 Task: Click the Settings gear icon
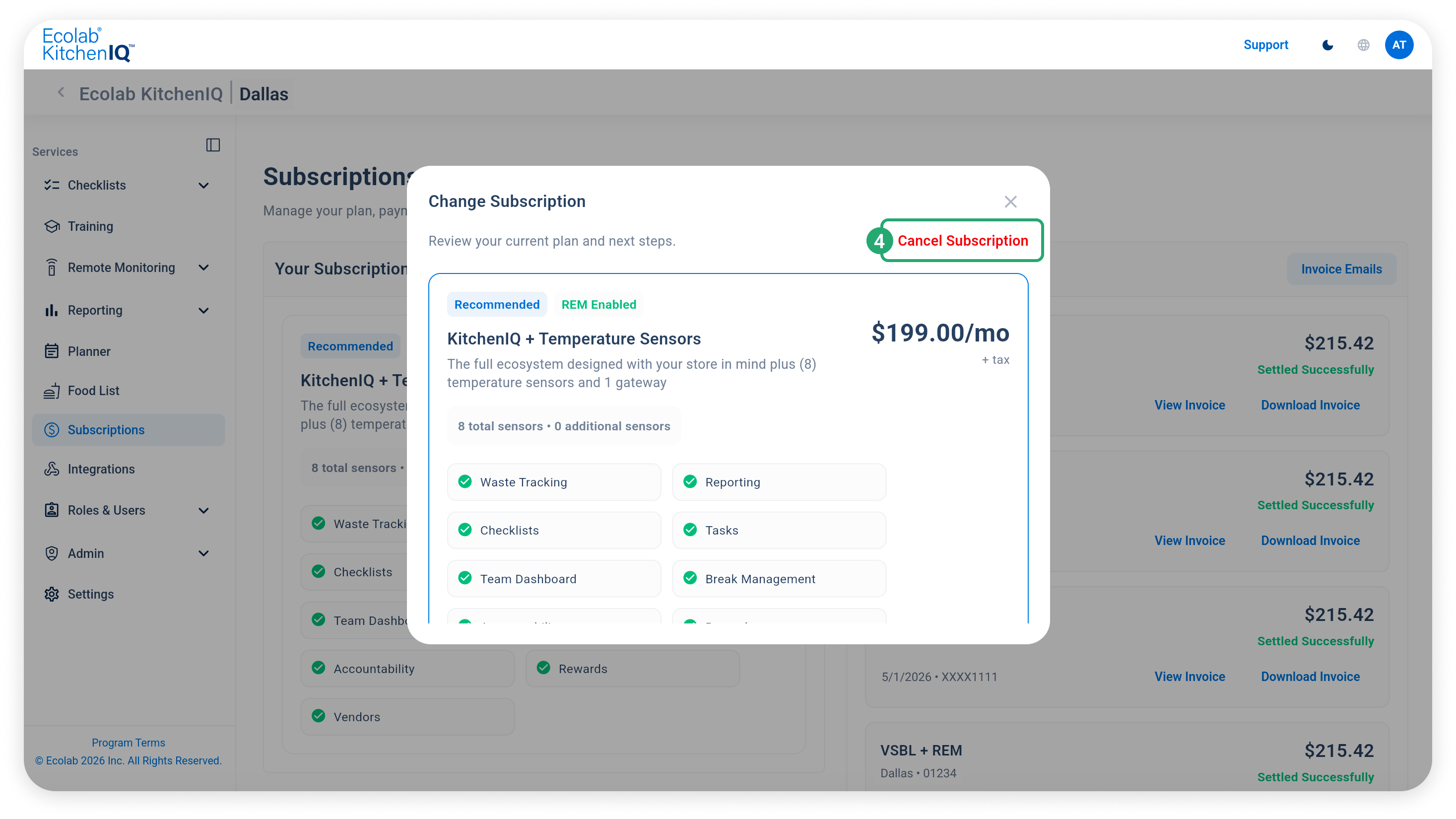point(52,594)
